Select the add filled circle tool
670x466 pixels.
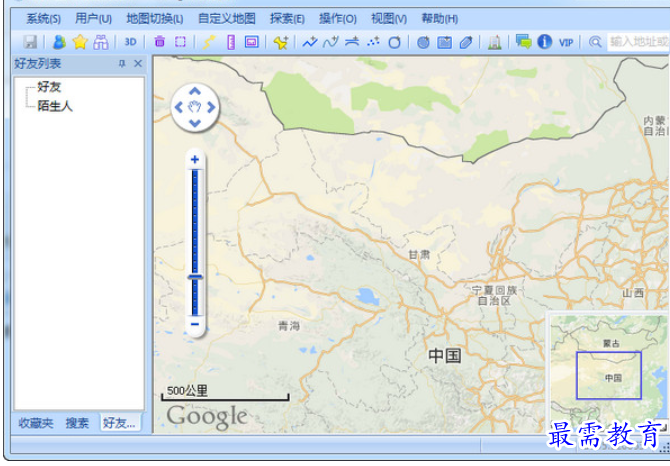point(423,42)
